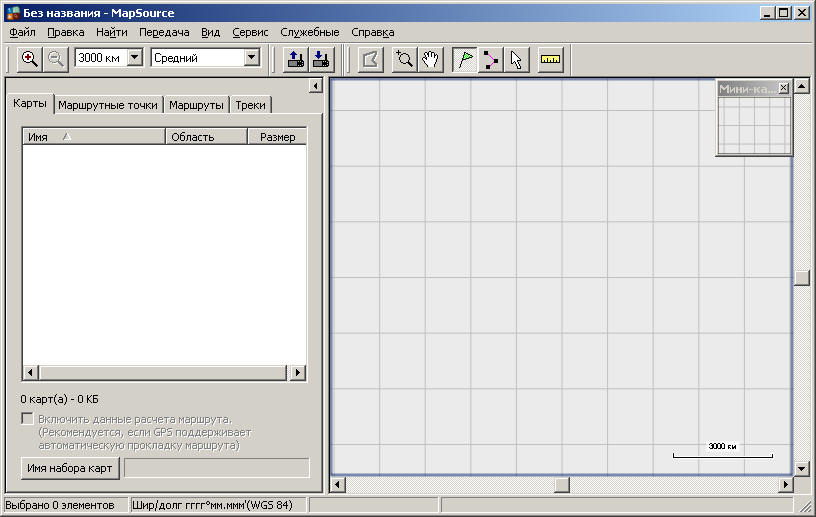
Task: Click map list scroll left arrow
Action: (30, 372)
